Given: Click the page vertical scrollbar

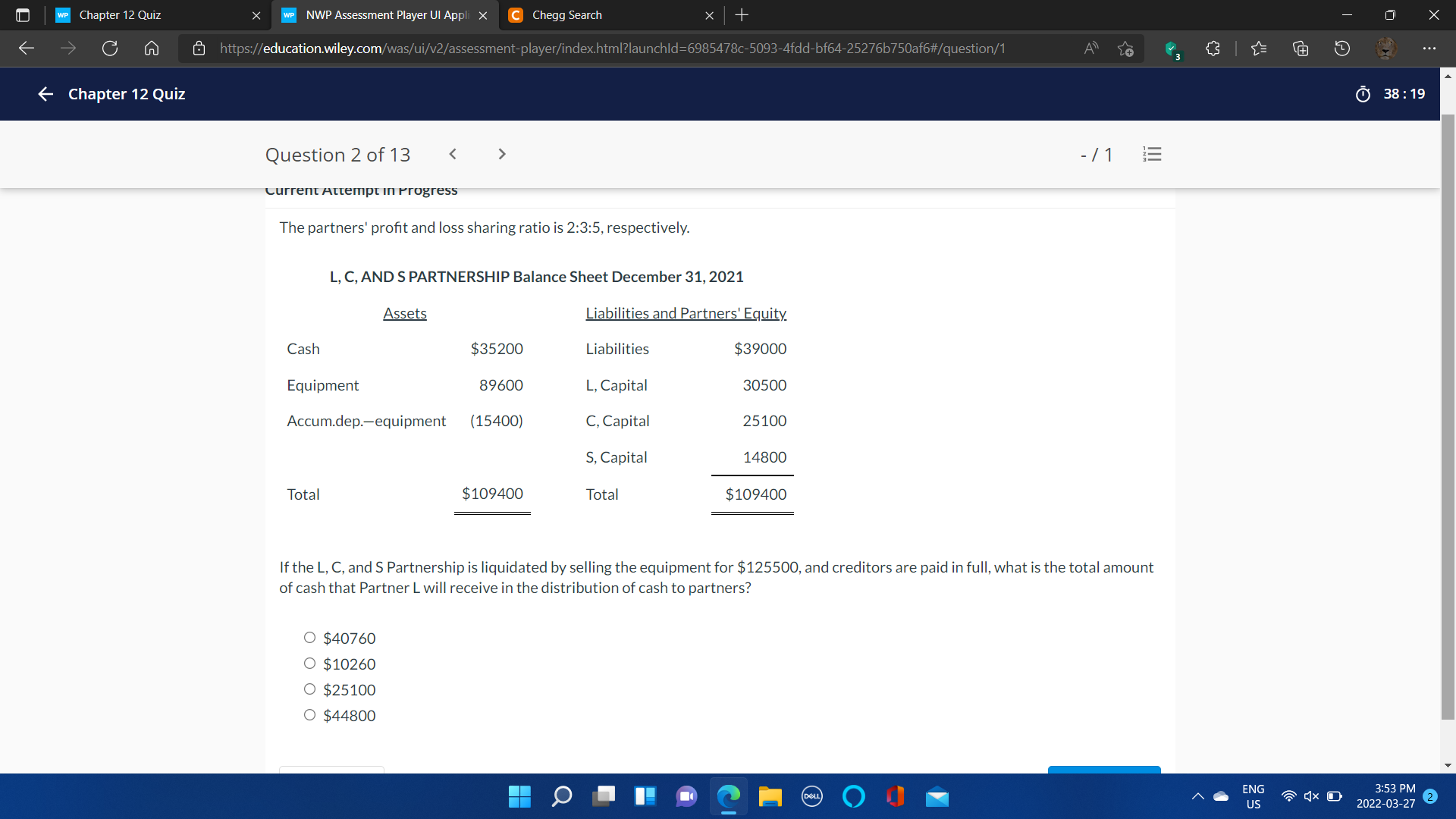Looking at the screenshot, I should coord(1448,417).
